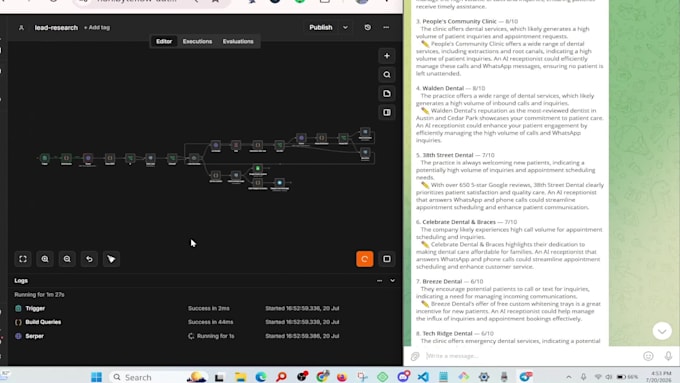Click the Telegram attach paperclip icon
Viewport: 680px width, 383px height.
(415, 356)
